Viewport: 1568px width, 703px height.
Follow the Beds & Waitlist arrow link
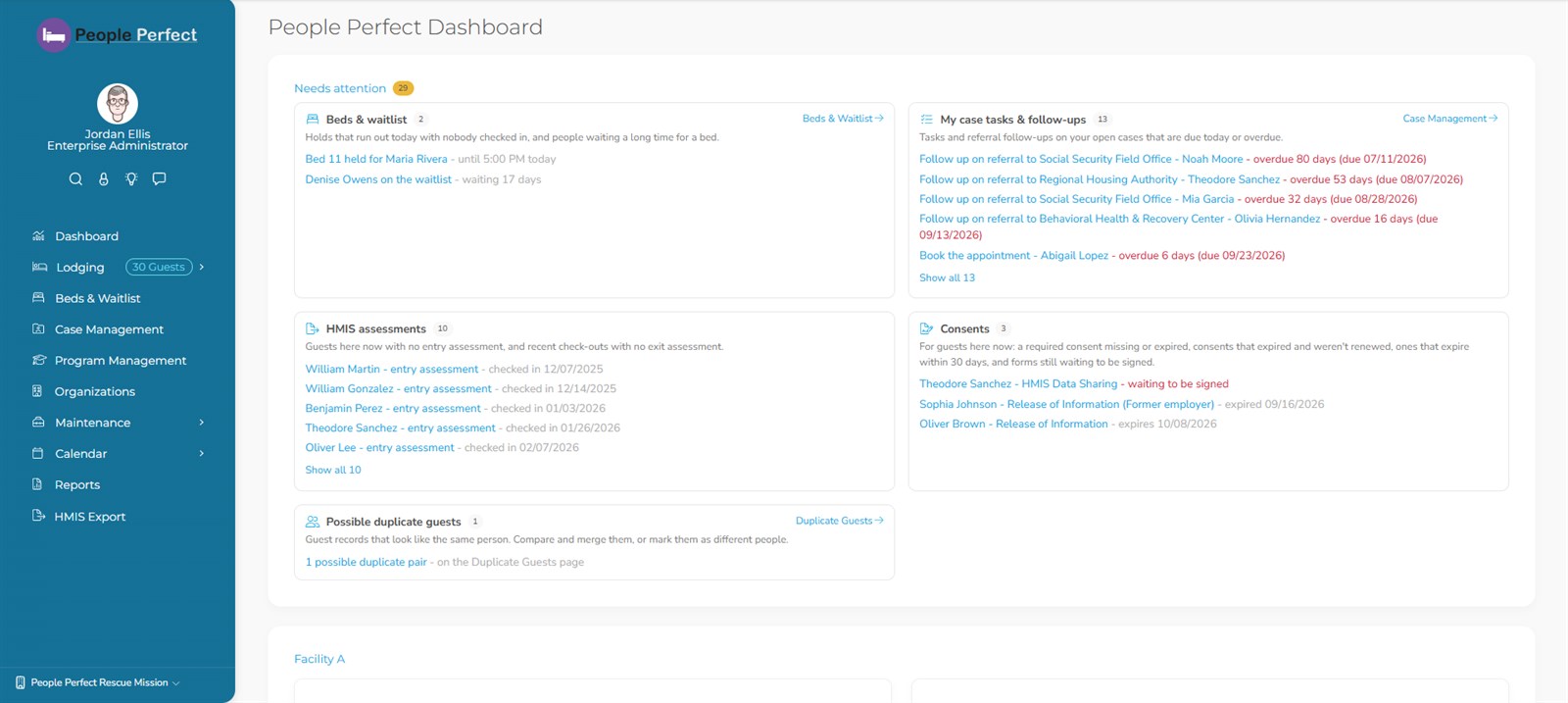[x=843, y=119]
